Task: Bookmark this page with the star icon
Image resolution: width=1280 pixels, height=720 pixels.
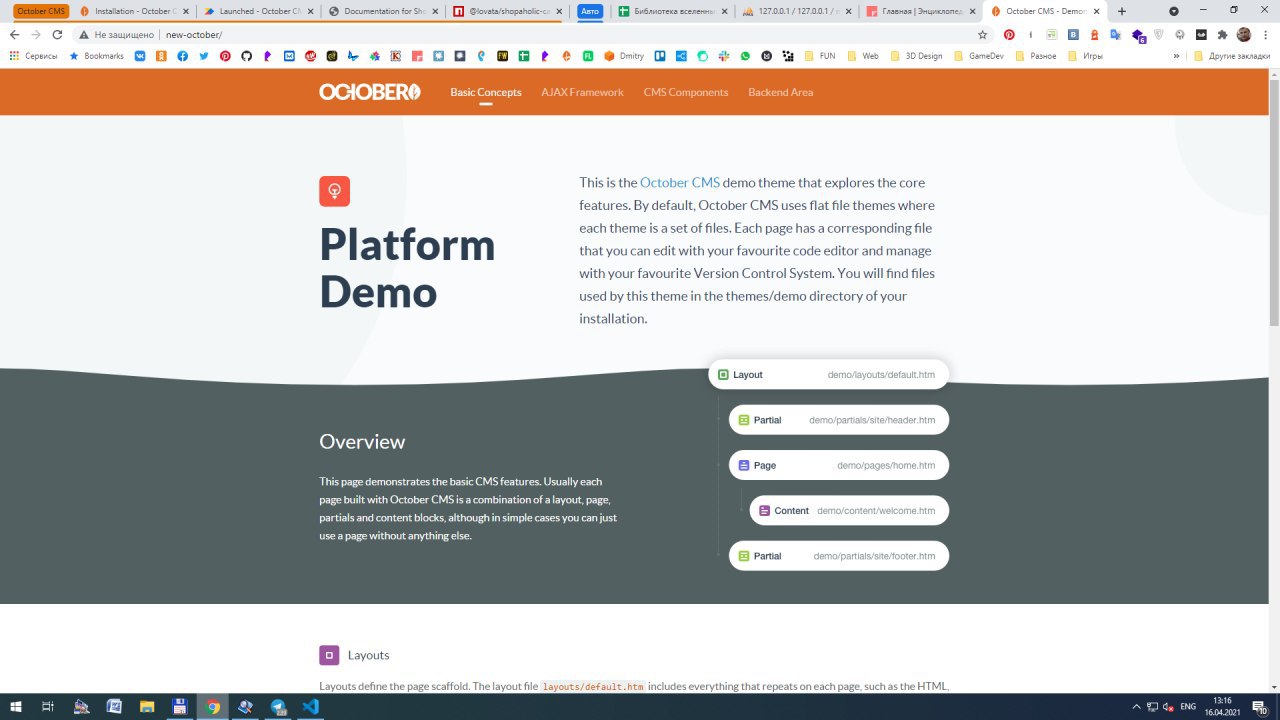Action: coord(983,34)
